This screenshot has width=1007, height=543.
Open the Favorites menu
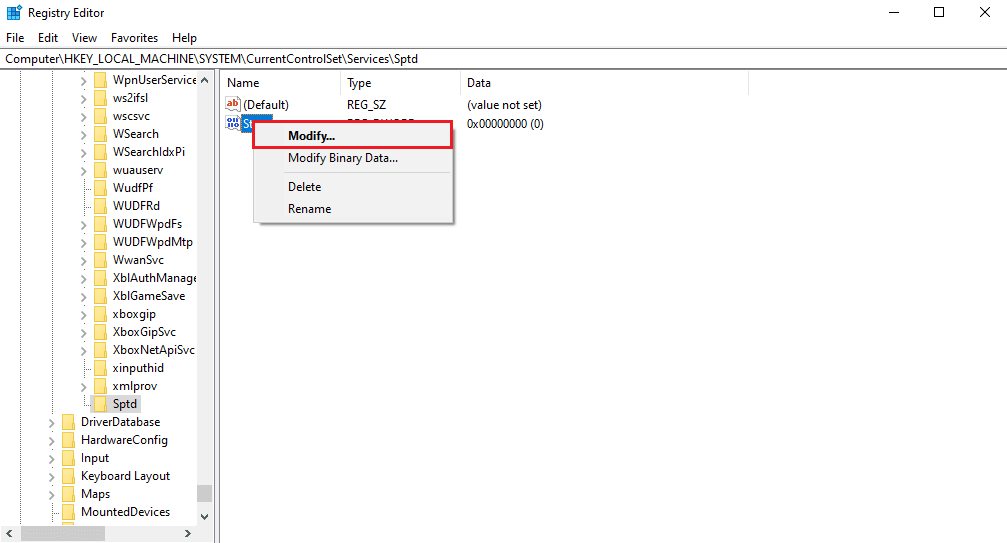[134, 38]
